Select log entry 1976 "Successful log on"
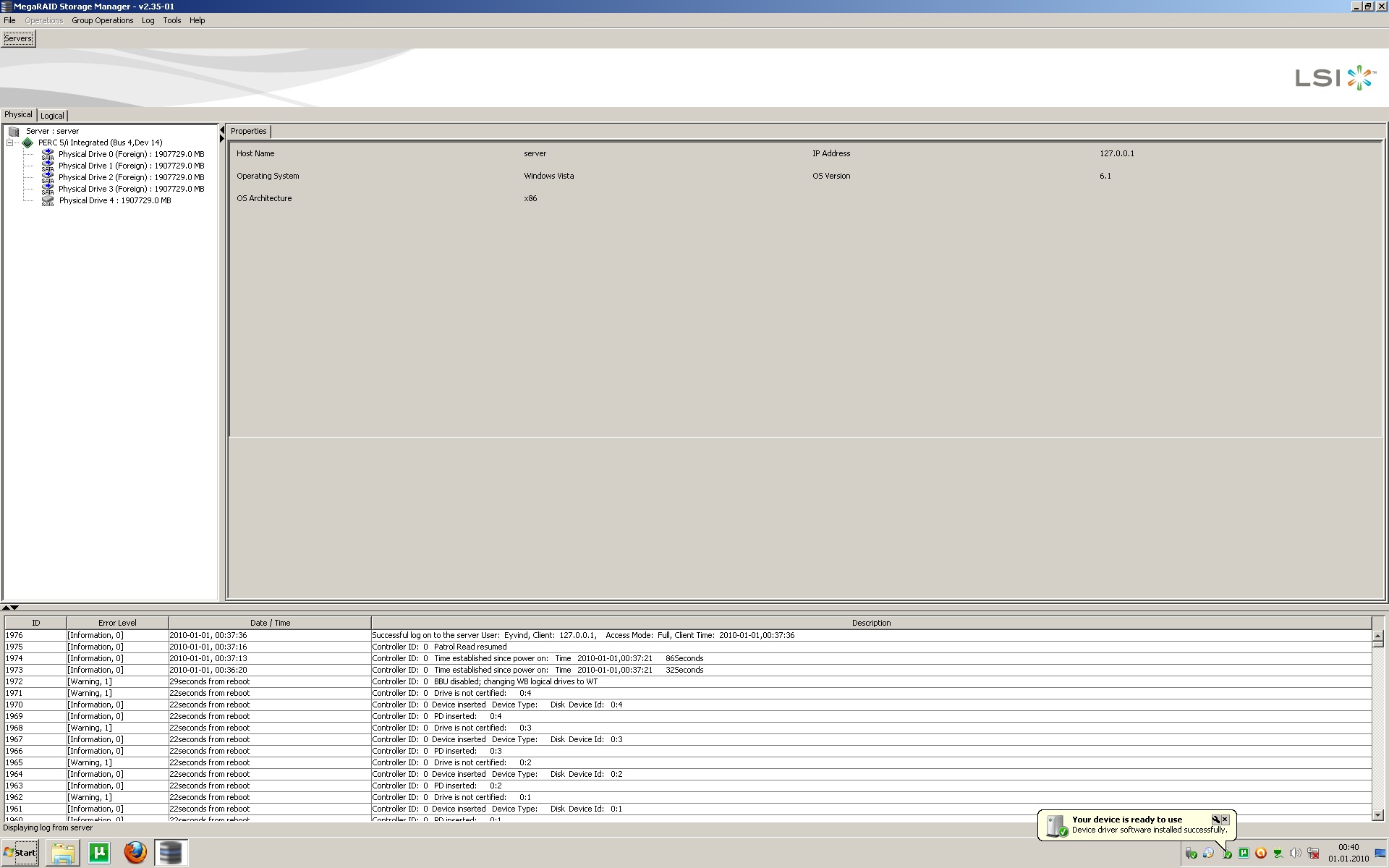The image size is (1389, 868). click(x=688, y=636)
